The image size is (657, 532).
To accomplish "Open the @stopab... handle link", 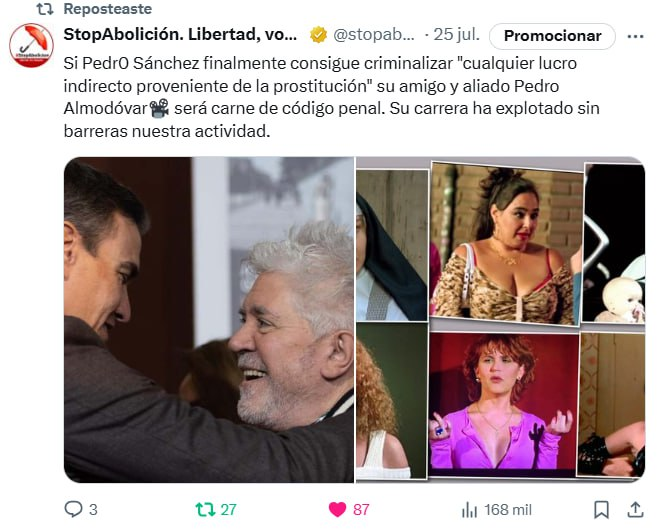I will click(x=374, y=35).
